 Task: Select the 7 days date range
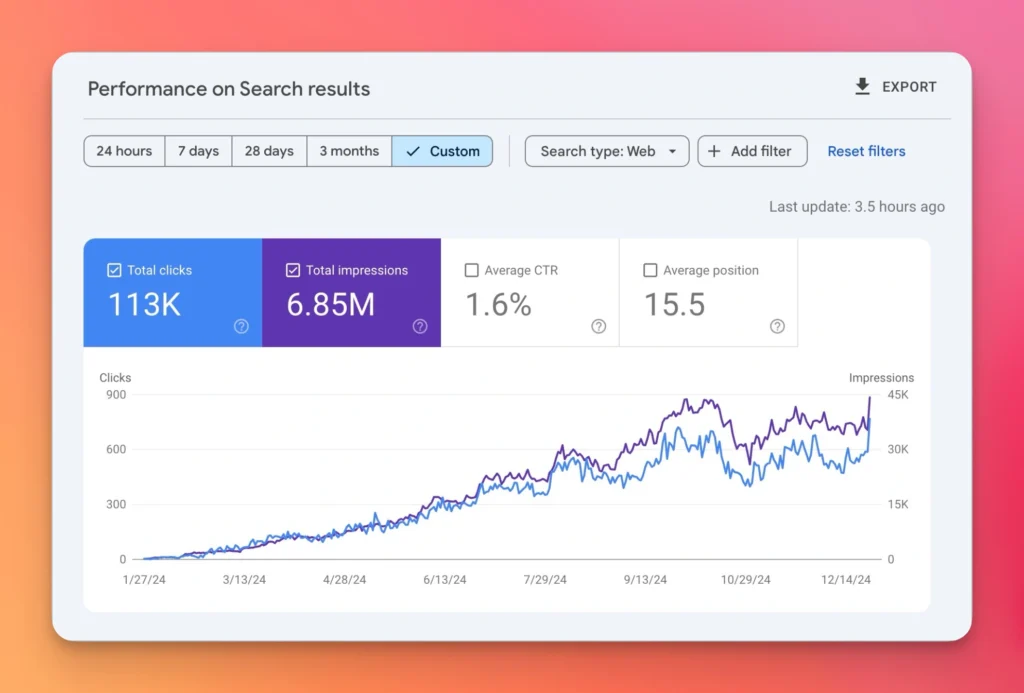click(198, 151)
